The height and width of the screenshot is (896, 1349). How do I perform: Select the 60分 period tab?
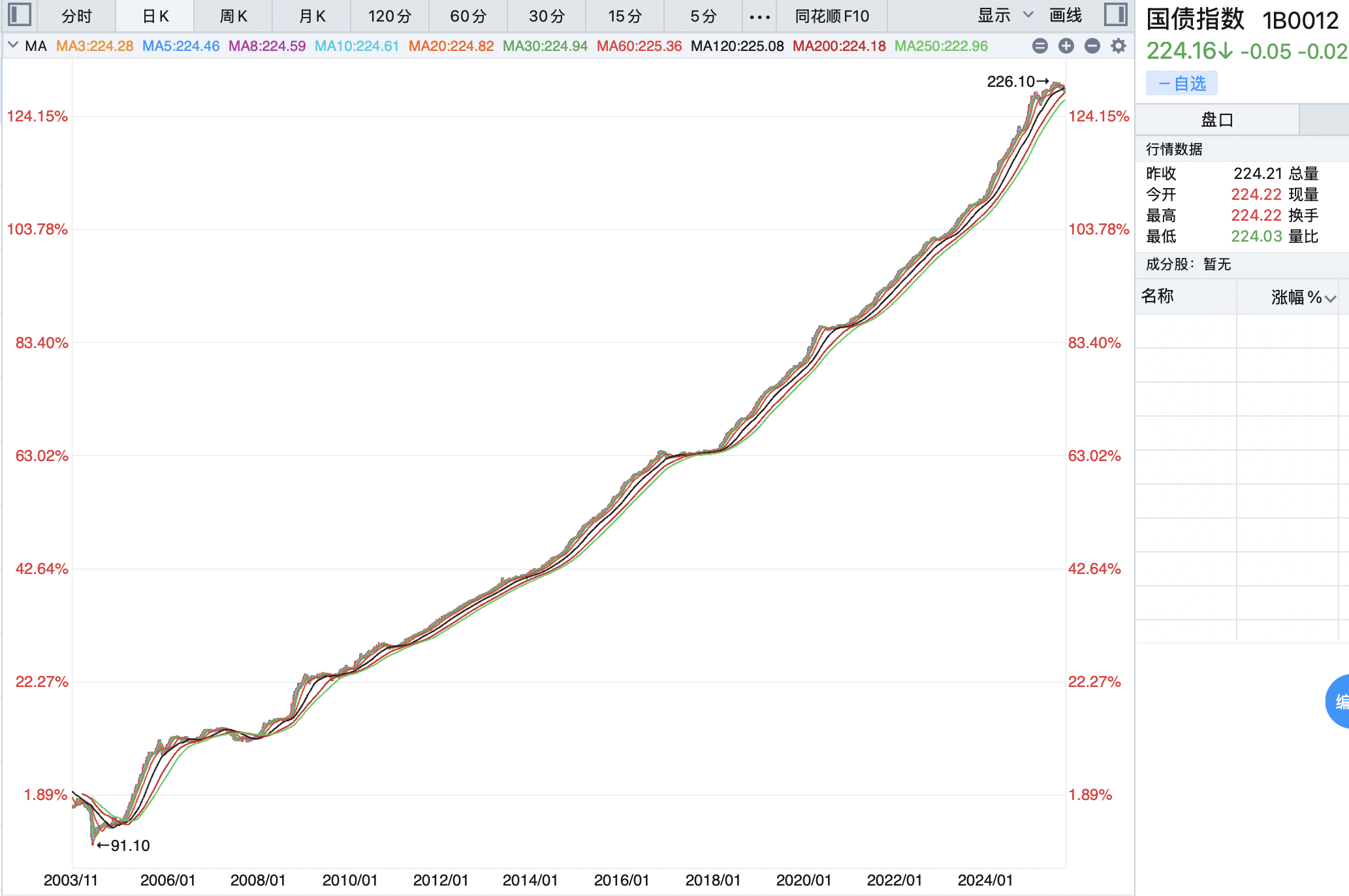click(x=468, y=16)
